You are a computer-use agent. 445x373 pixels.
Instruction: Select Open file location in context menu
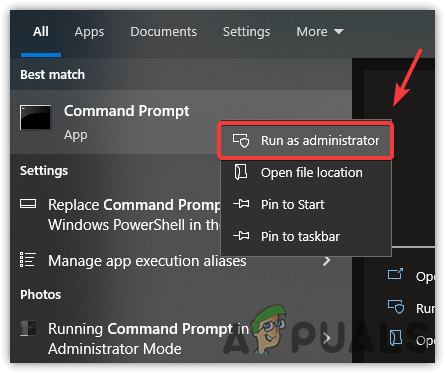coord(306,173)
